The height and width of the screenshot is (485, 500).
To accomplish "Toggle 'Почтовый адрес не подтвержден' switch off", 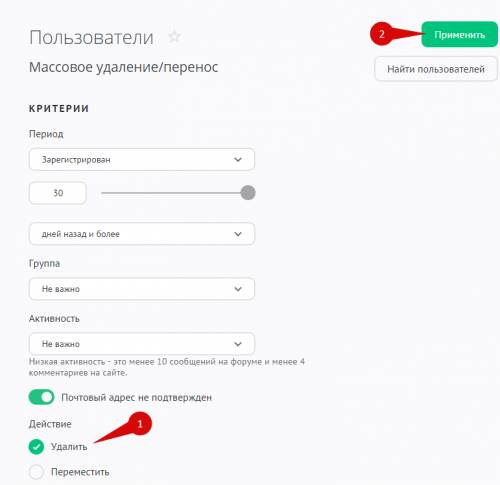I will click(x=41, y=397).
